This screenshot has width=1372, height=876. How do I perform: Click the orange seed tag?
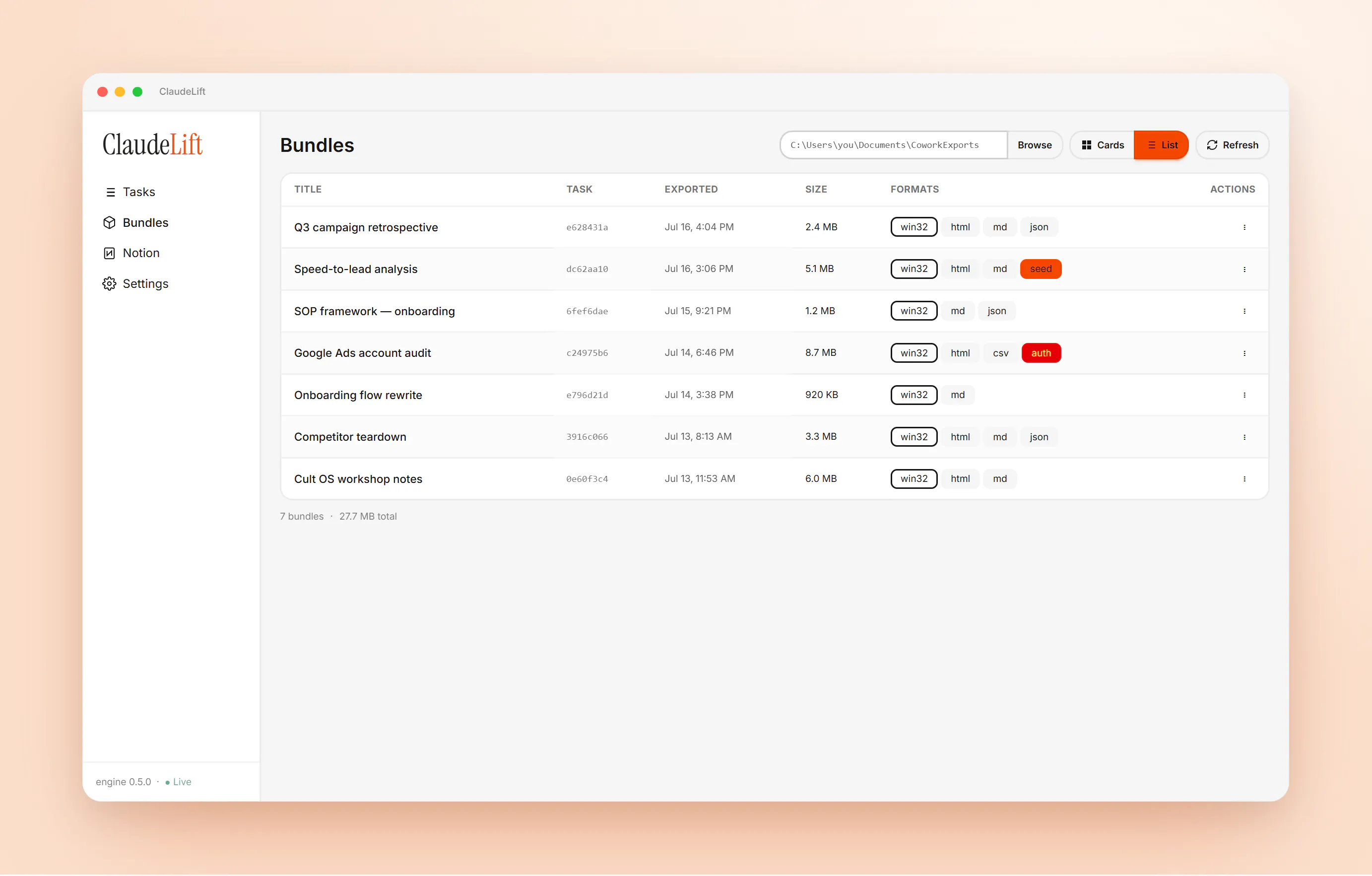(x=1041, y=269)
